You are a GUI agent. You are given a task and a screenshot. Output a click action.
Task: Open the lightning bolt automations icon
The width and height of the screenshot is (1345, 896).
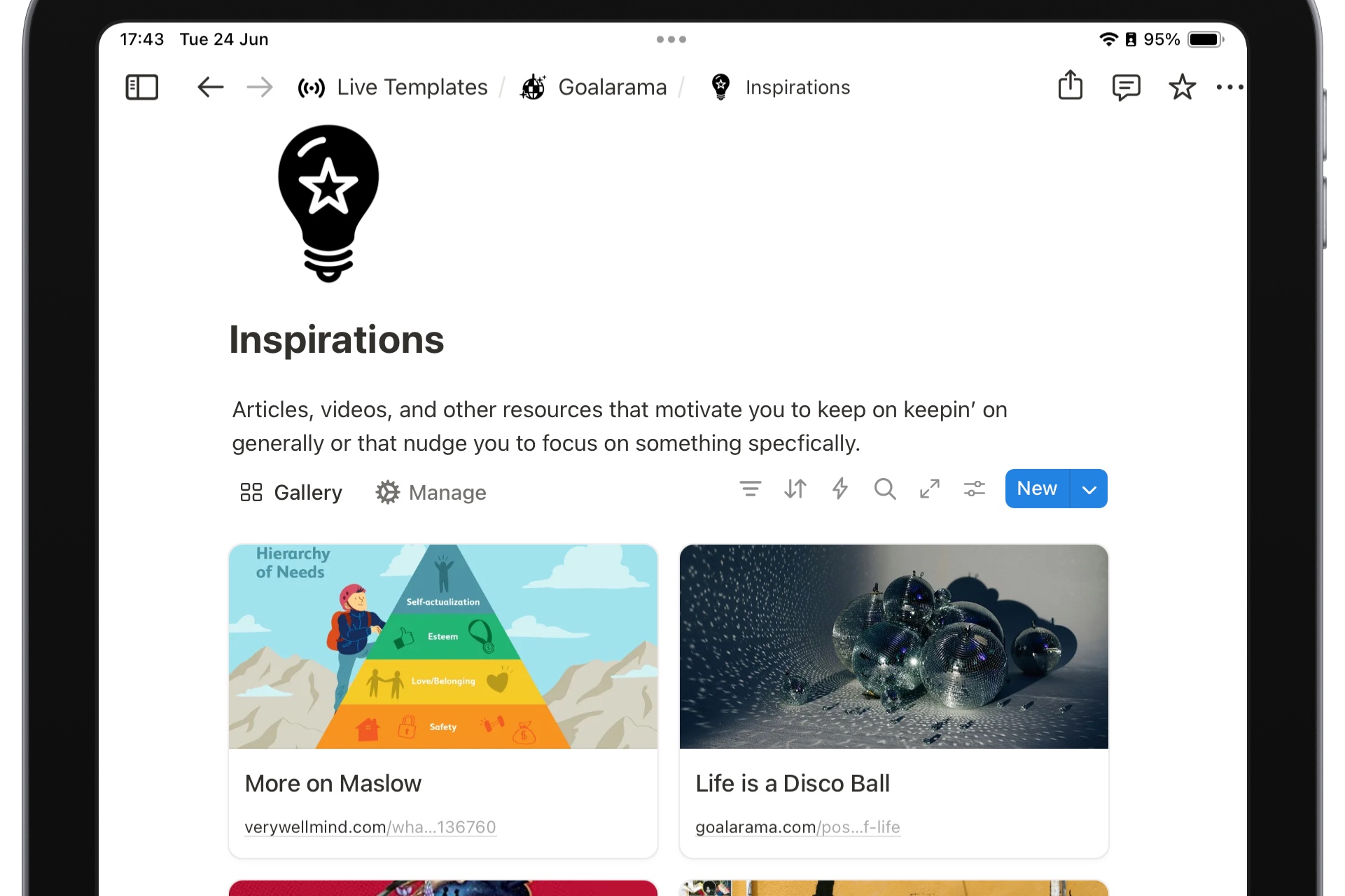click(839, 489)
